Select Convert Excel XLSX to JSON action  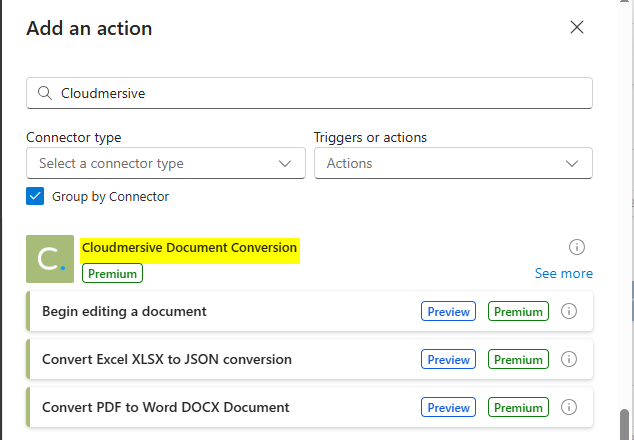point(310,359)
